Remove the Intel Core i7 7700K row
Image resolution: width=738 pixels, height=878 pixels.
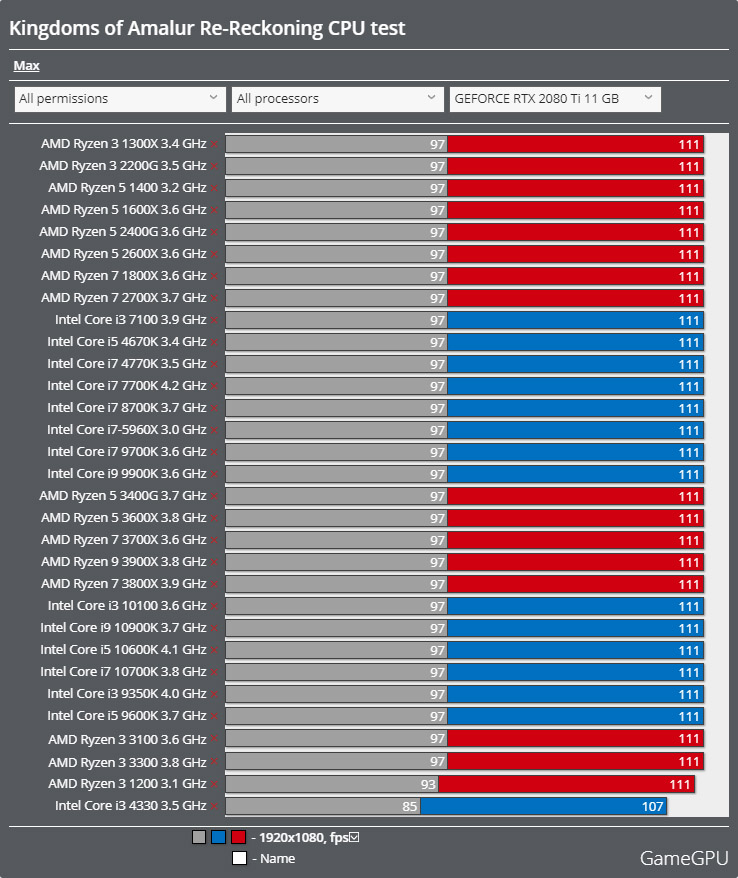(x=214, y=386)
